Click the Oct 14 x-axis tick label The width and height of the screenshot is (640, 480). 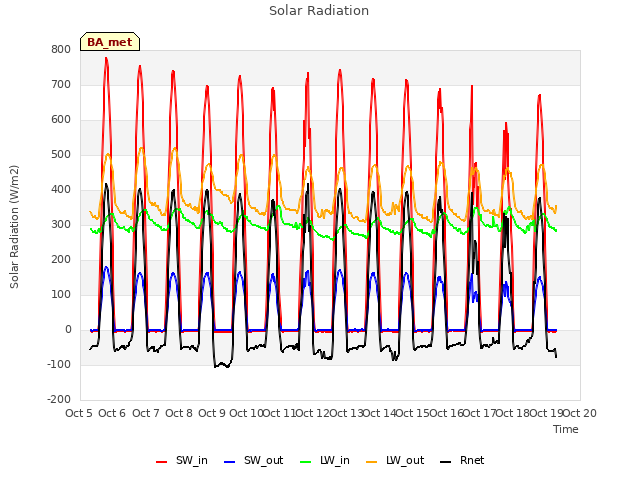pos(380,413)
